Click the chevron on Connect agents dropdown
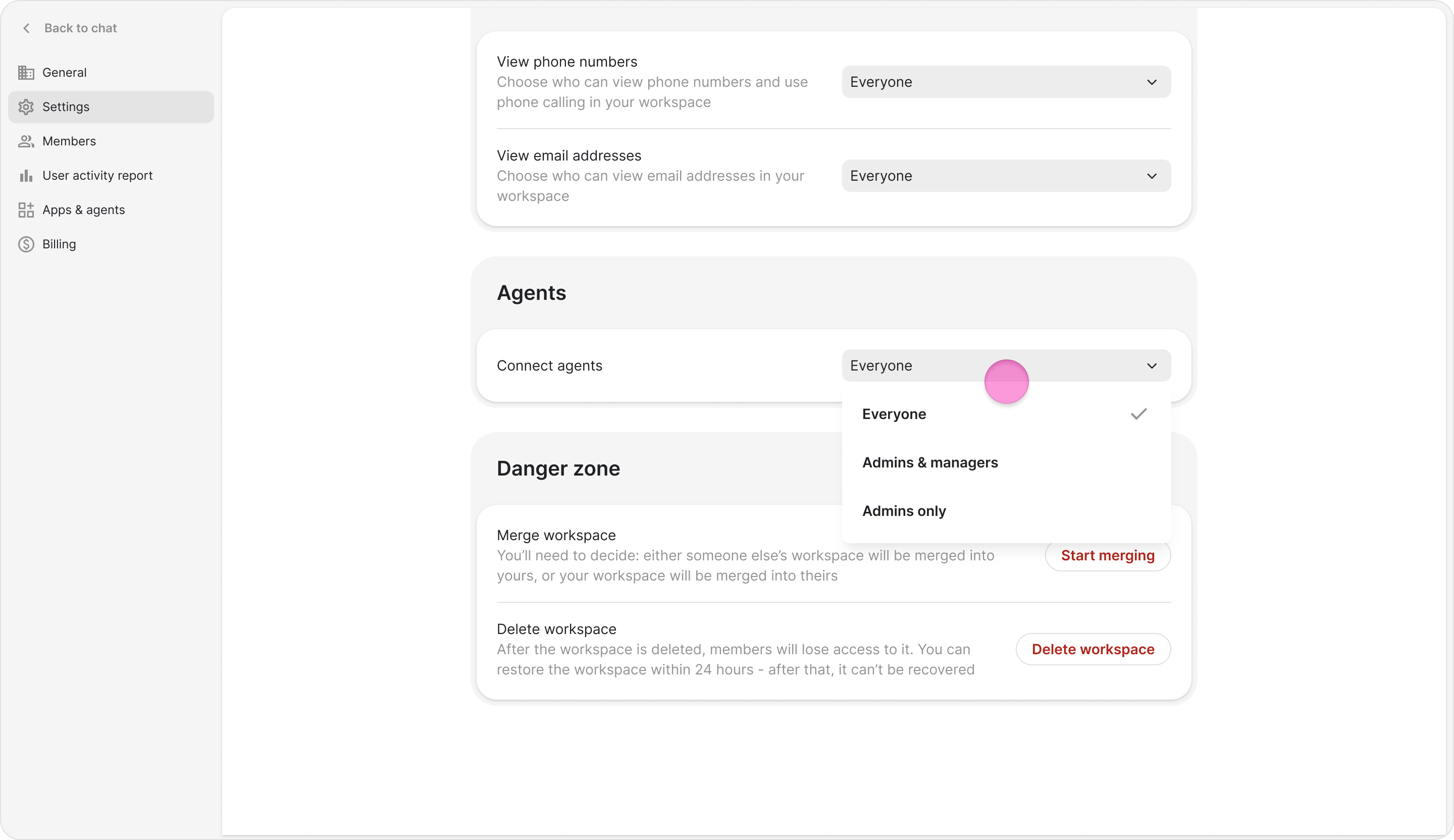 [1152, 366]
